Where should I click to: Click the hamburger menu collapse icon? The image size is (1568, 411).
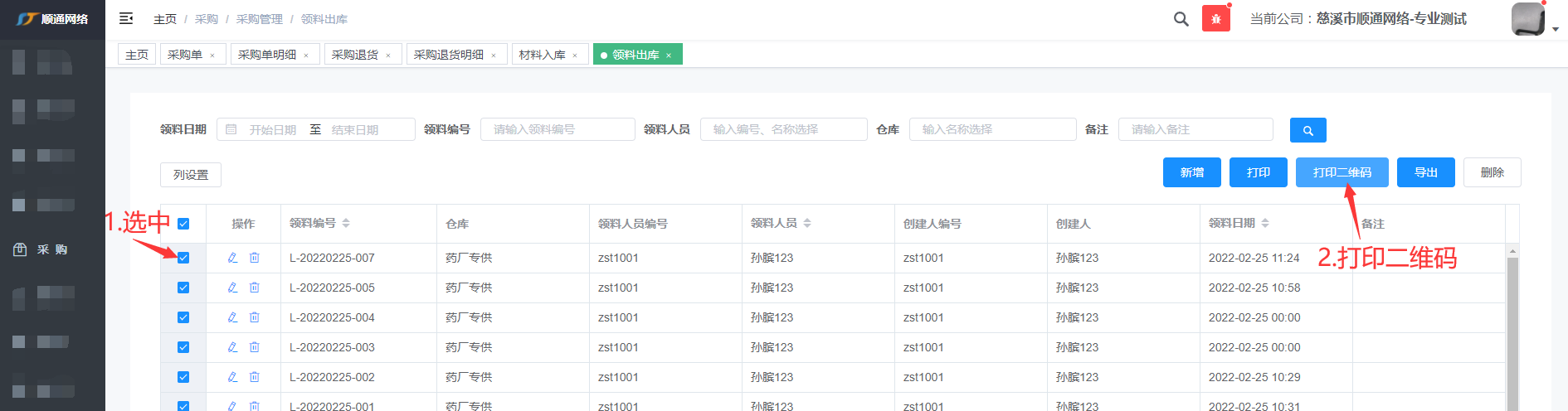[126, 18]
